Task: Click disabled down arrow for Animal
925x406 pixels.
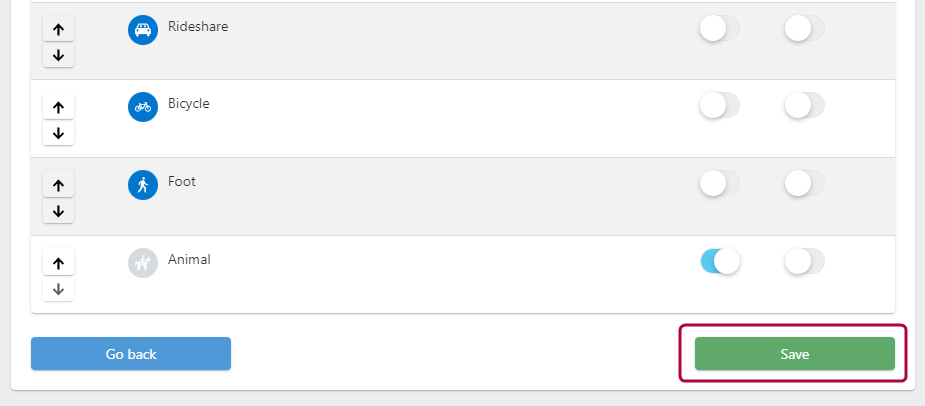Action: (x=58, y=289)
